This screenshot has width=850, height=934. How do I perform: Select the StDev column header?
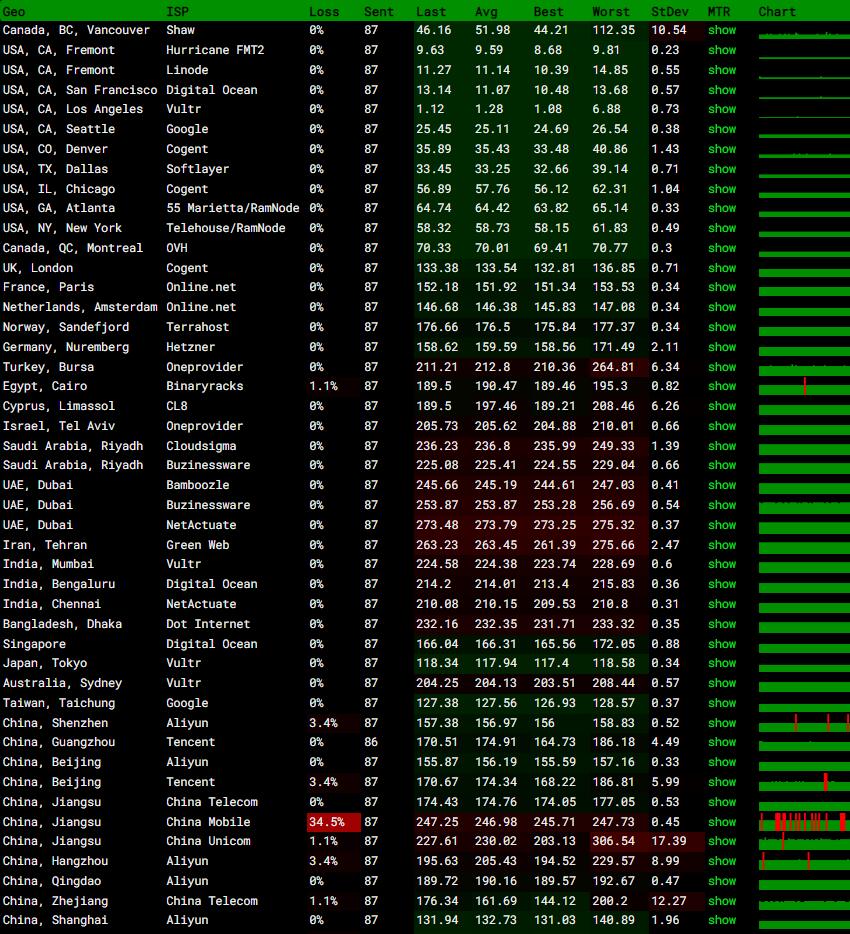[x=670, y=11]
